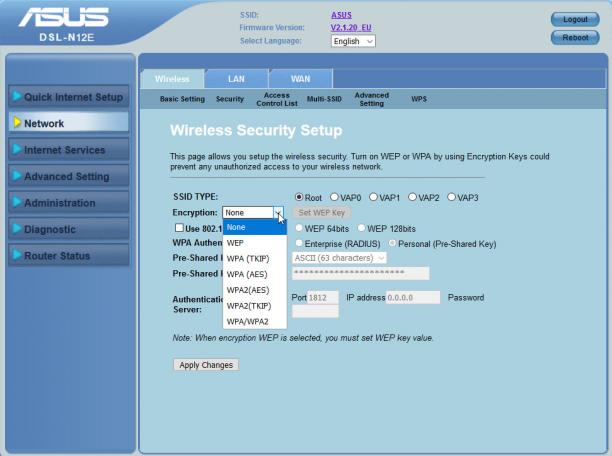The width and height of the screenshot is (612, 456).
Task: Click the Reboot button
Action: pos(575,37)
